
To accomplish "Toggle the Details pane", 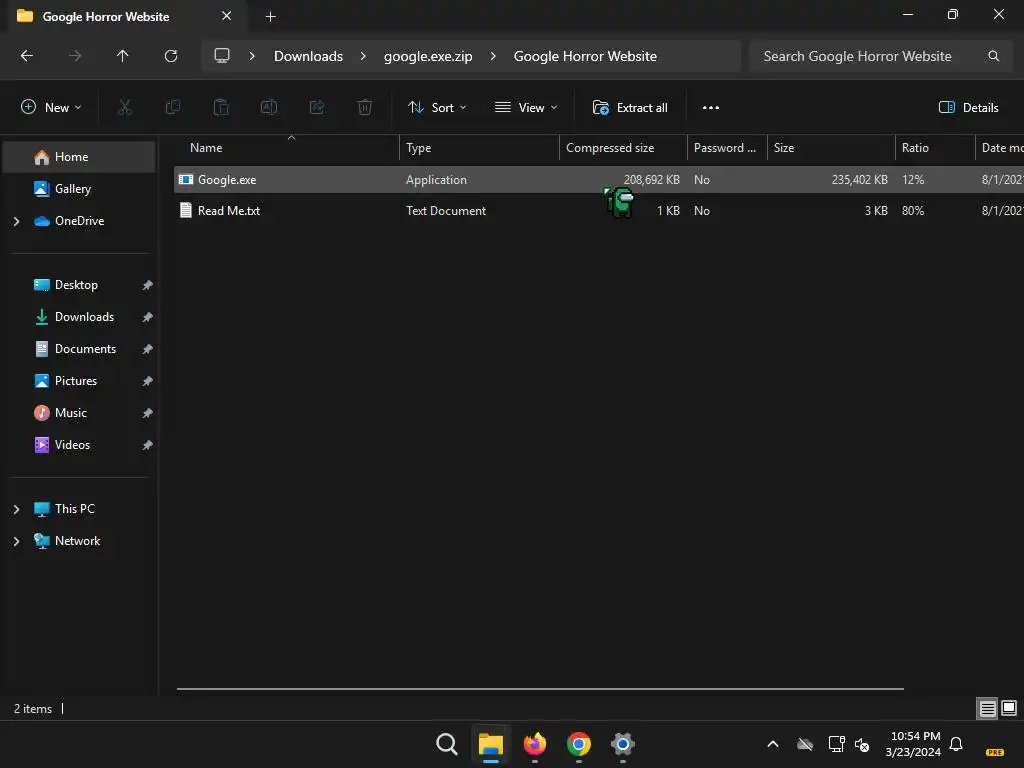I will 968,108.
